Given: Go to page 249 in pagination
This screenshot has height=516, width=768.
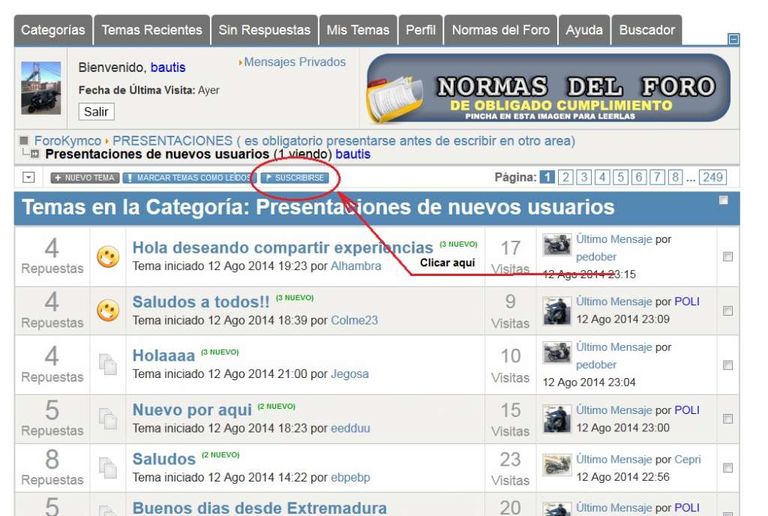Looking at the screenshot, I should coord(712,177).
